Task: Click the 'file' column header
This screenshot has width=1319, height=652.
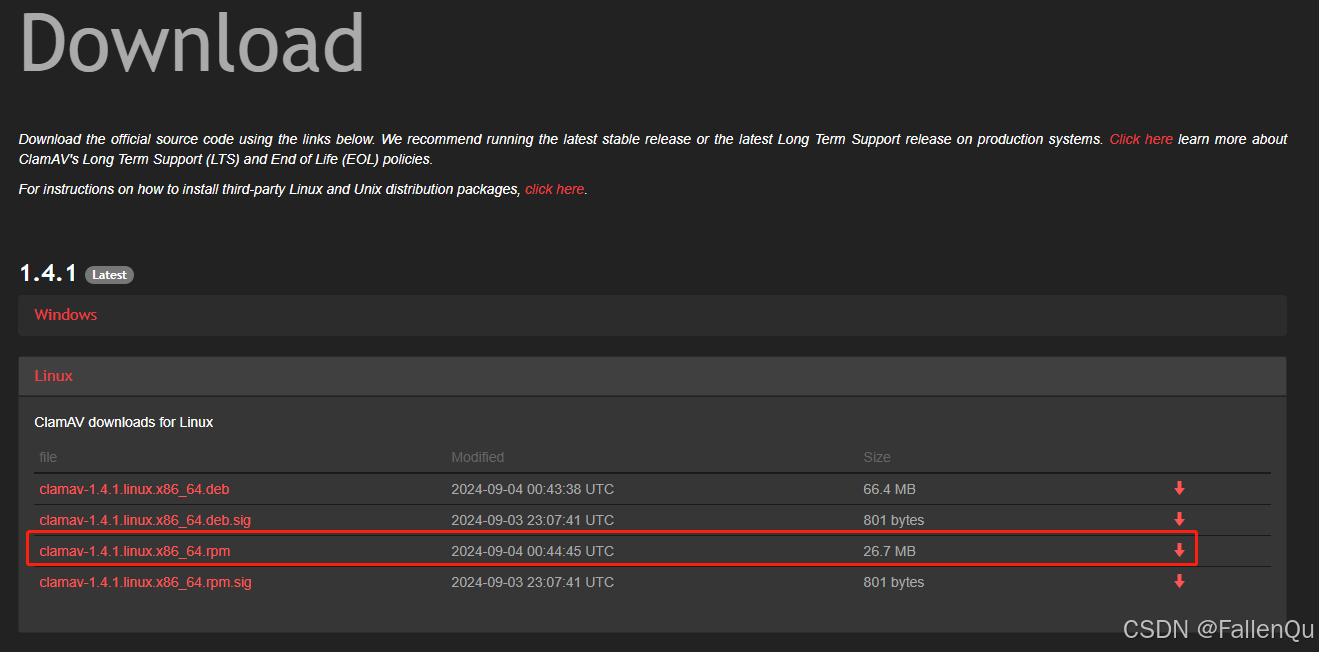Action: click(x=48, y=457)
